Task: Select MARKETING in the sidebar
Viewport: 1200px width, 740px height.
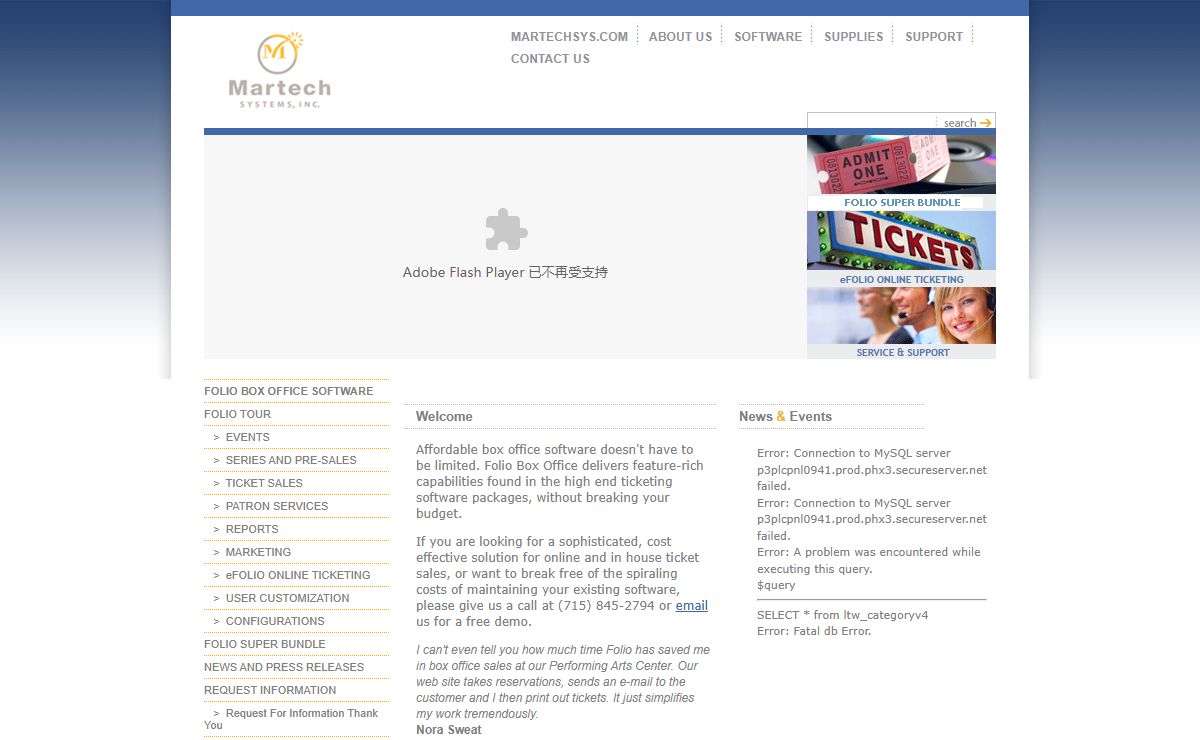Action: click(x=258, y=552)
